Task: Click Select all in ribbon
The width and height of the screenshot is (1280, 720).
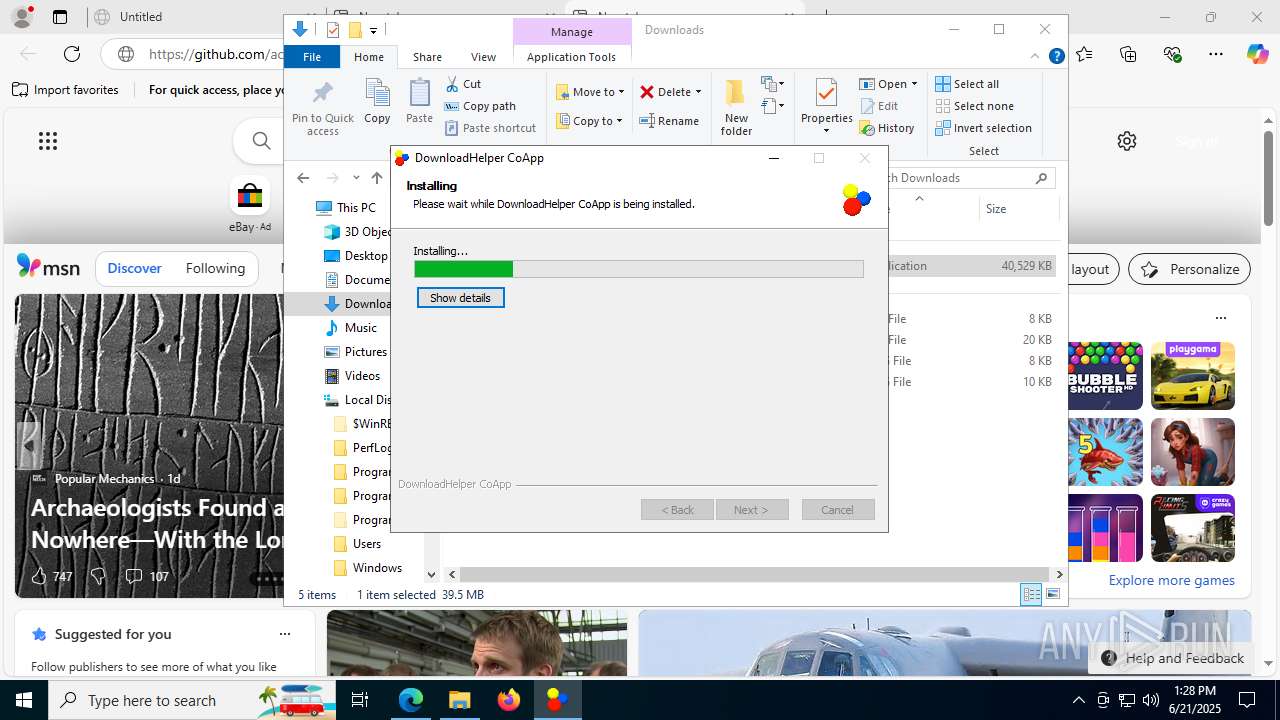Action: pyautogui.click(x=967, y=84)
